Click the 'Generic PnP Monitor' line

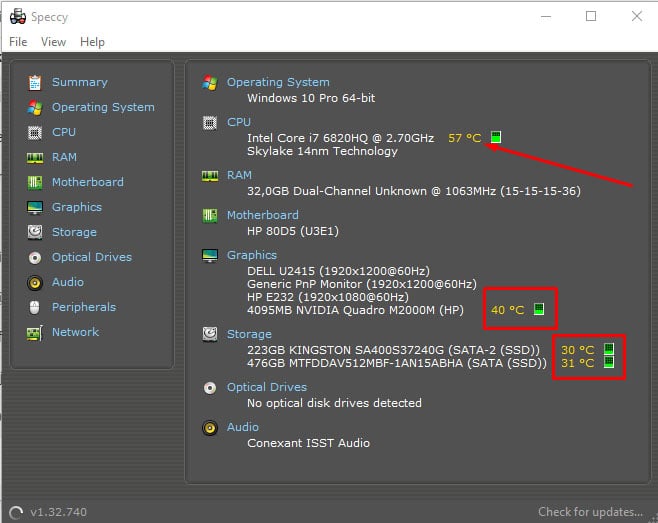tap(362, 284)
